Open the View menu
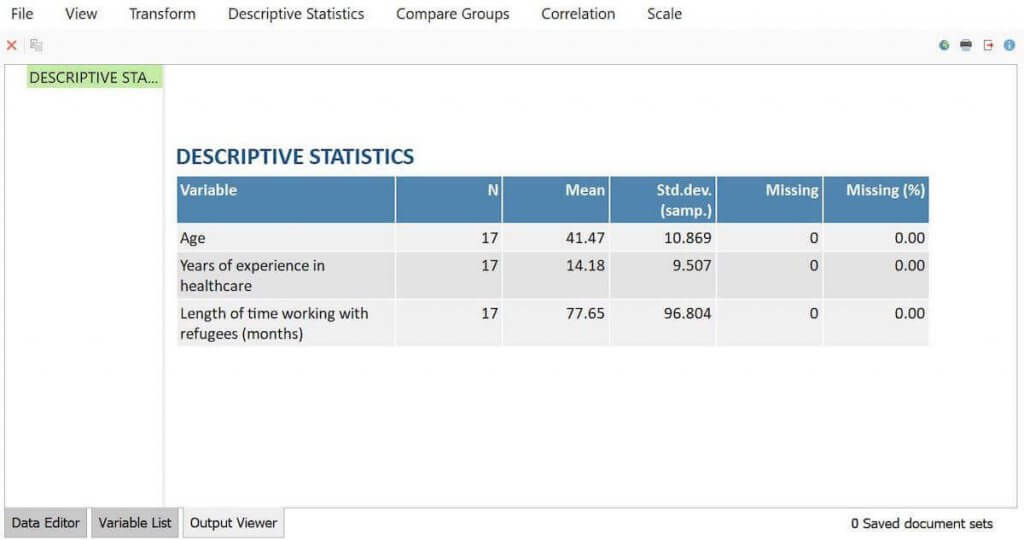 pos(81,14)
